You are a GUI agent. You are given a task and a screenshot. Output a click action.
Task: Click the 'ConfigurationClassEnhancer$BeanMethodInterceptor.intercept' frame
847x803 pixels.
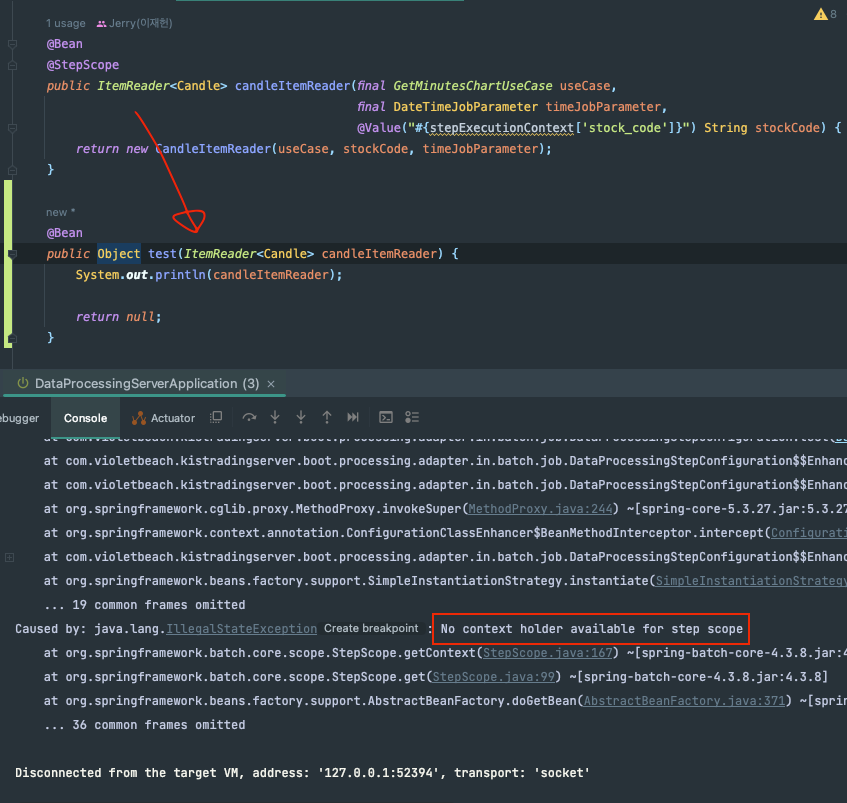(445, 532)
